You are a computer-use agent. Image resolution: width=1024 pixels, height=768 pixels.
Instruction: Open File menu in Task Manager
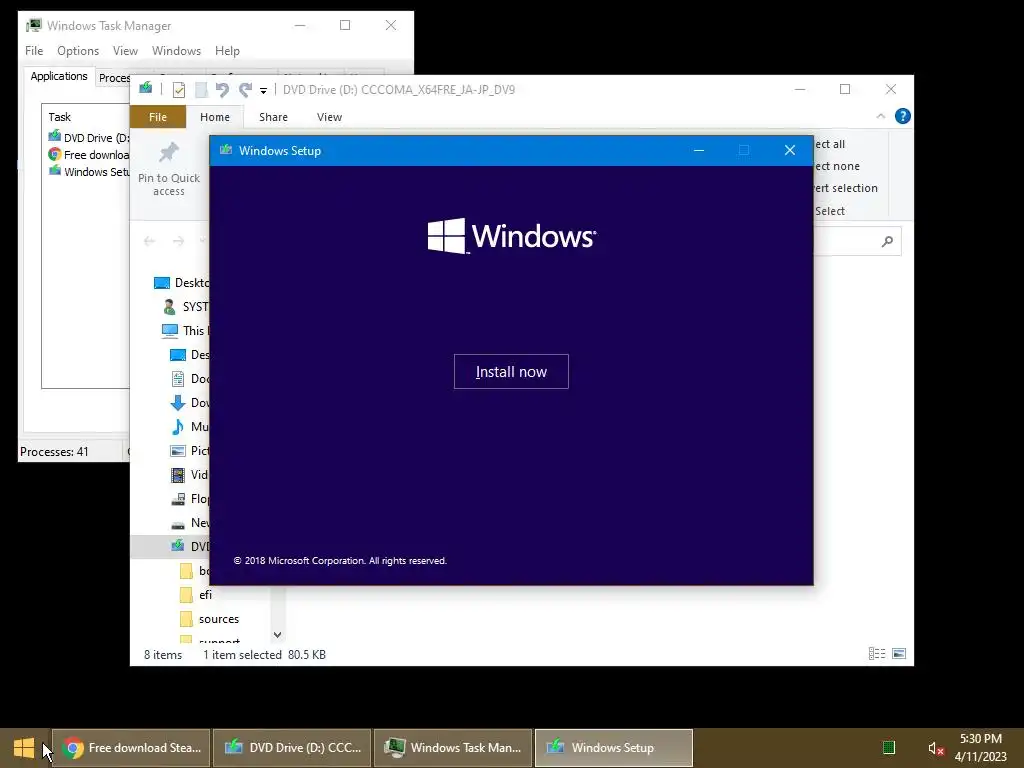pyautogui.click(x=34, y=51)
